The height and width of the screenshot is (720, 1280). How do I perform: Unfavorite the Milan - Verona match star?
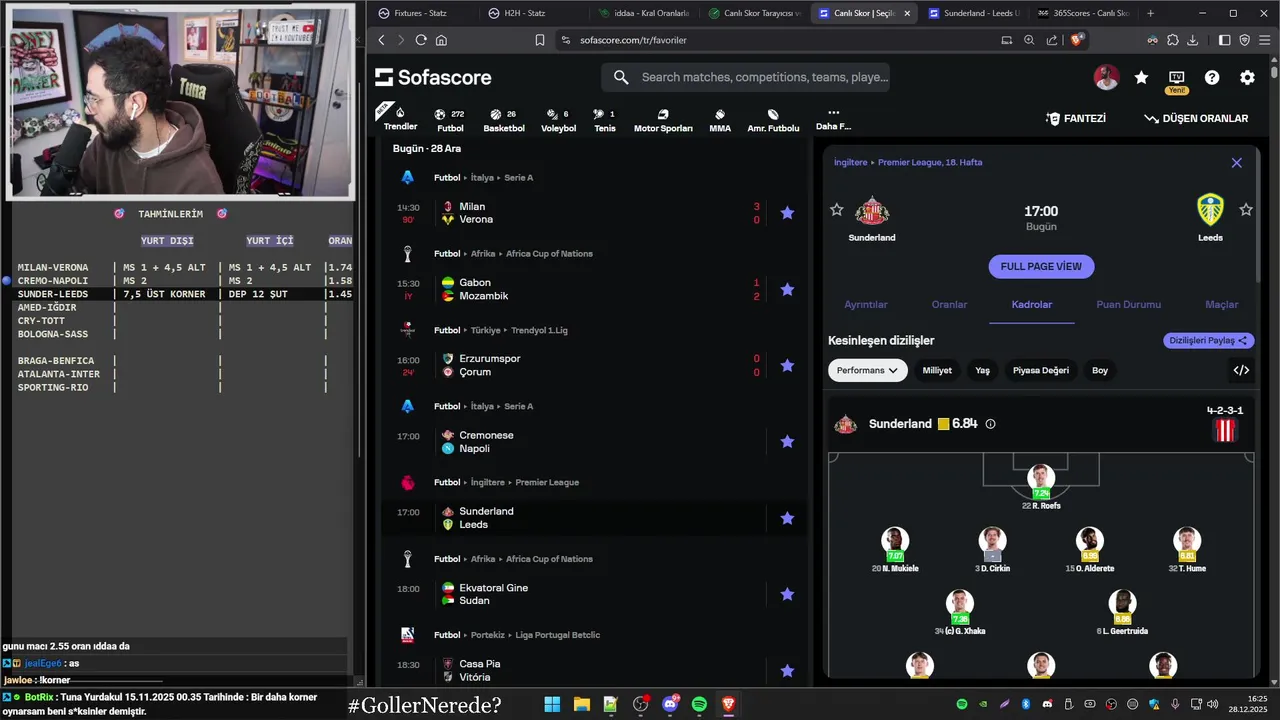click(x=787, y=213)
